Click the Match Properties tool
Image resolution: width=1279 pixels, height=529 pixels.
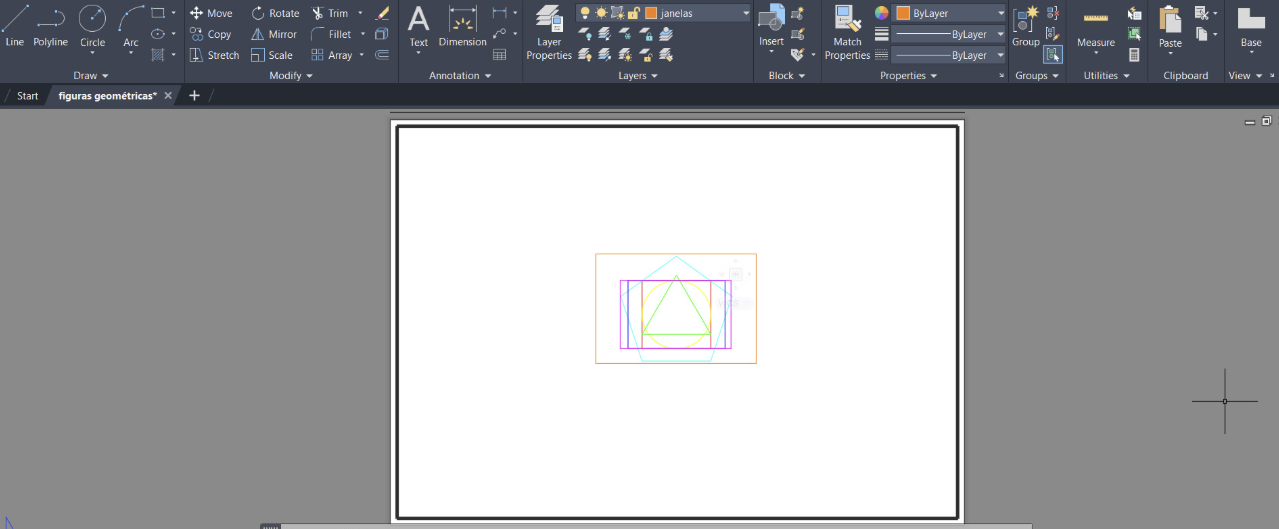847,30
